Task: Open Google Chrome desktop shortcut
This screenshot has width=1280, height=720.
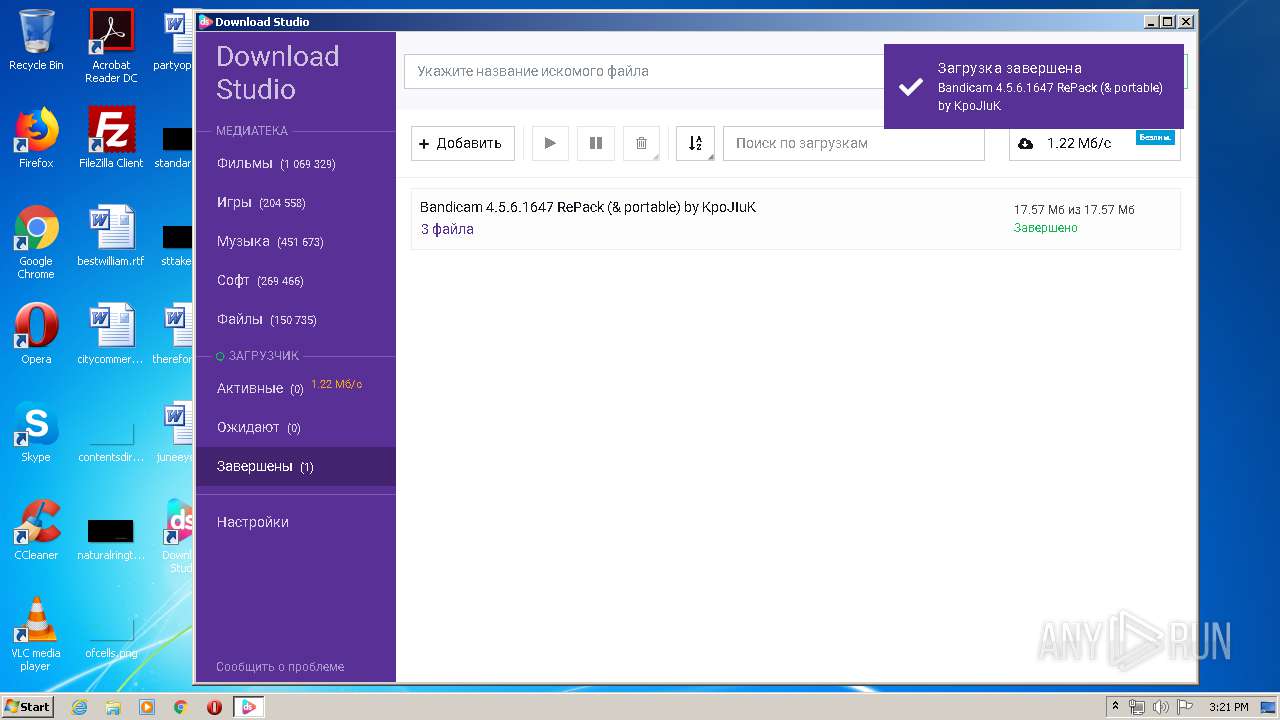Action: coord(36,242)
